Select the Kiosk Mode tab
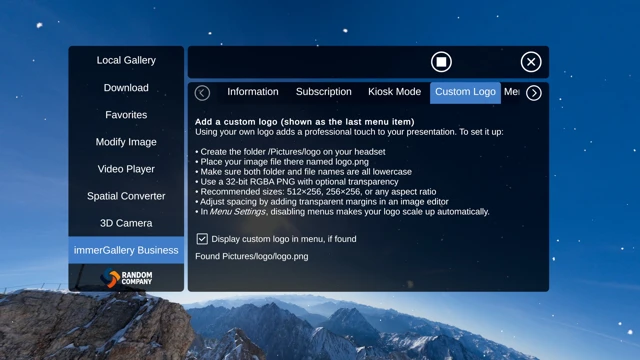The image size is (640, 360). [x=394, y=92]
